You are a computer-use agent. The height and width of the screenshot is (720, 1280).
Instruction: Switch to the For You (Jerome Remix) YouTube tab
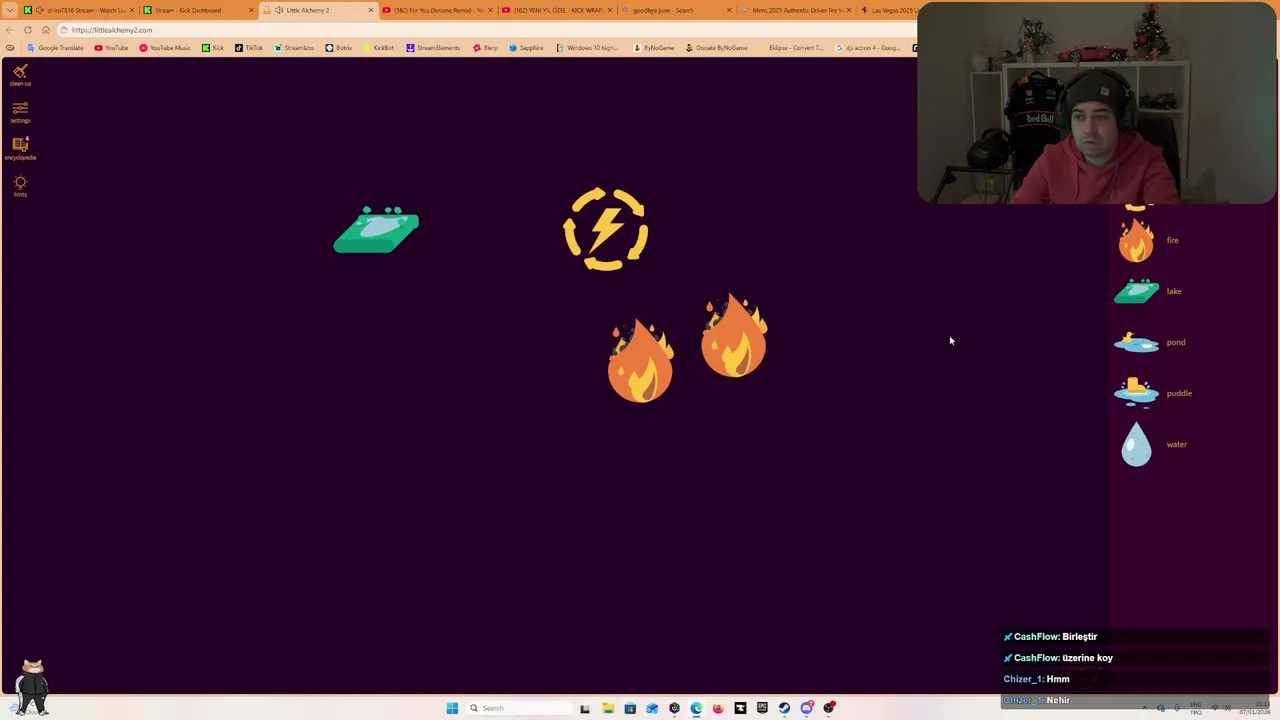point(436,10)
